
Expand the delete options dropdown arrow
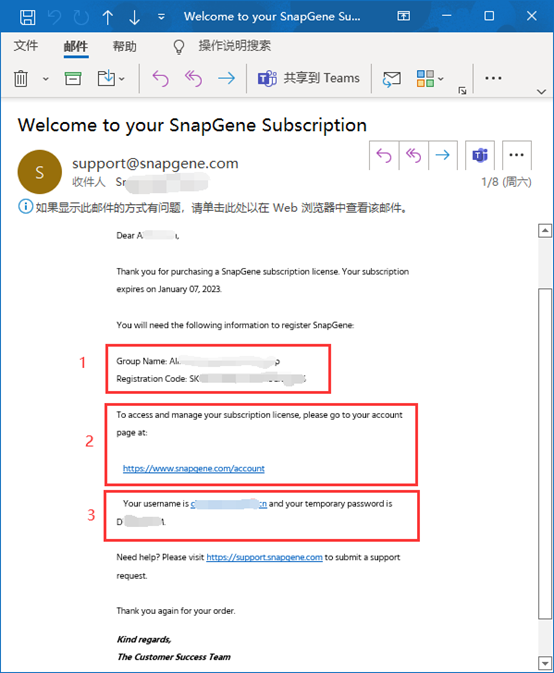[x=45, y=79]
